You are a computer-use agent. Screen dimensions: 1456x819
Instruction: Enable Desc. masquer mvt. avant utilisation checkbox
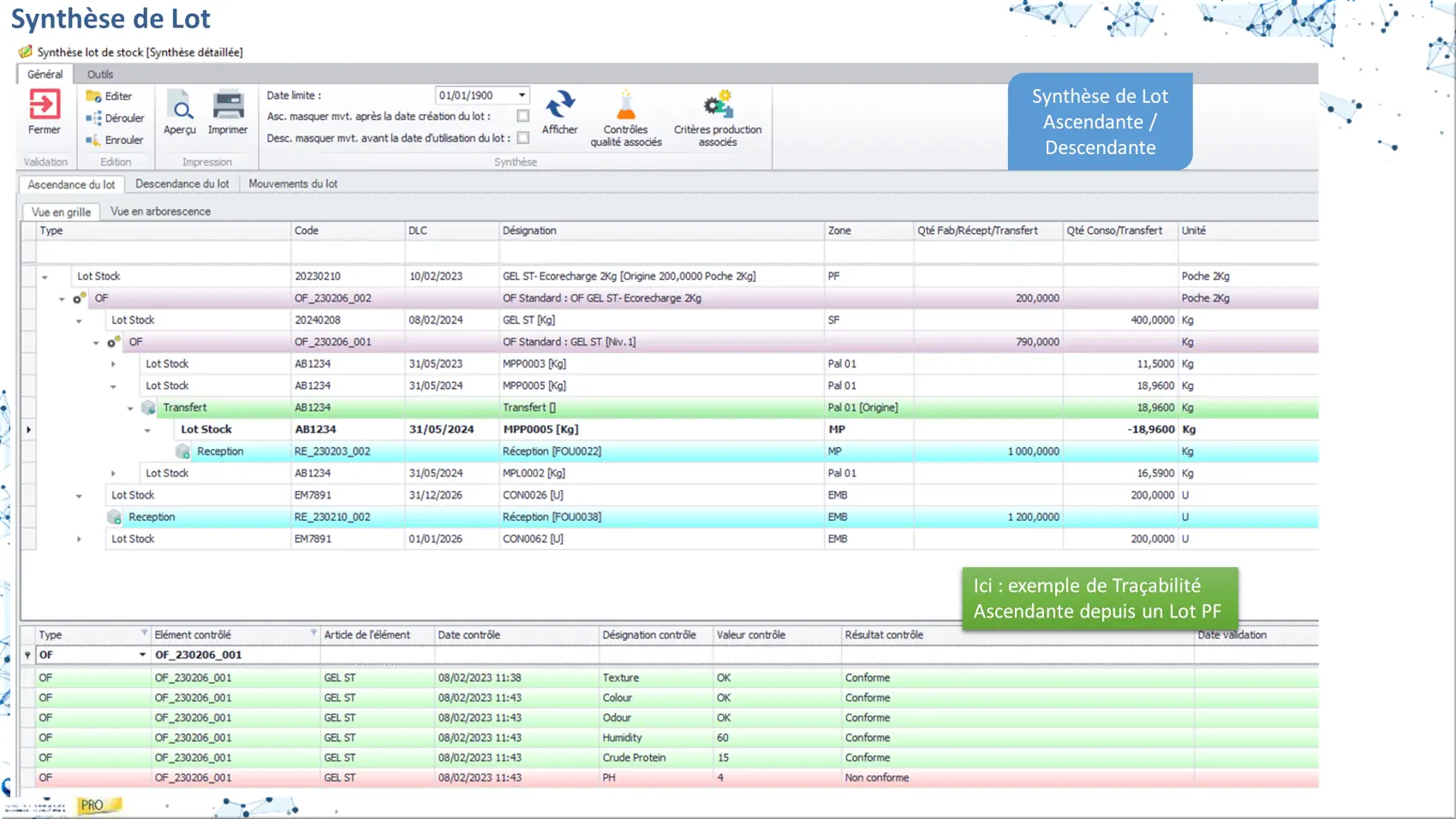[x=523, y=138]
